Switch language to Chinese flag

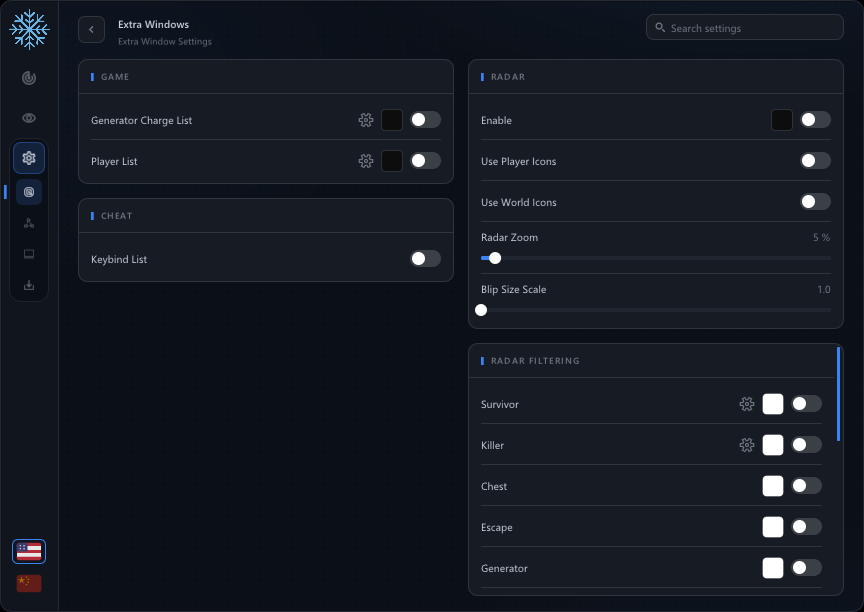pyautogui.click(x=29, y=583)
